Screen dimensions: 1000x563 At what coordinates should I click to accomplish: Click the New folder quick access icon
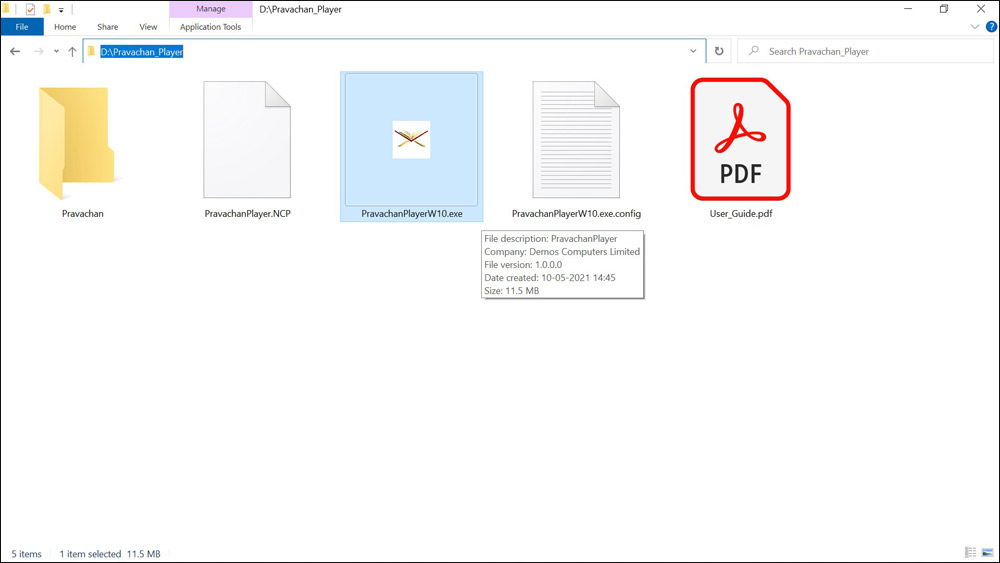click(47, 10)
